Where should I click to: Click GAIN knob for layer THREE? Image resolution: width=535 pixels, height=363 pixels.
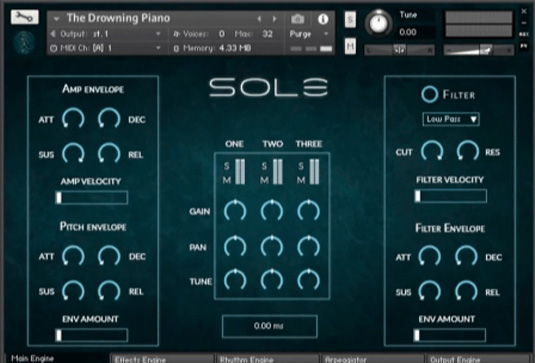tap(308, 210)
